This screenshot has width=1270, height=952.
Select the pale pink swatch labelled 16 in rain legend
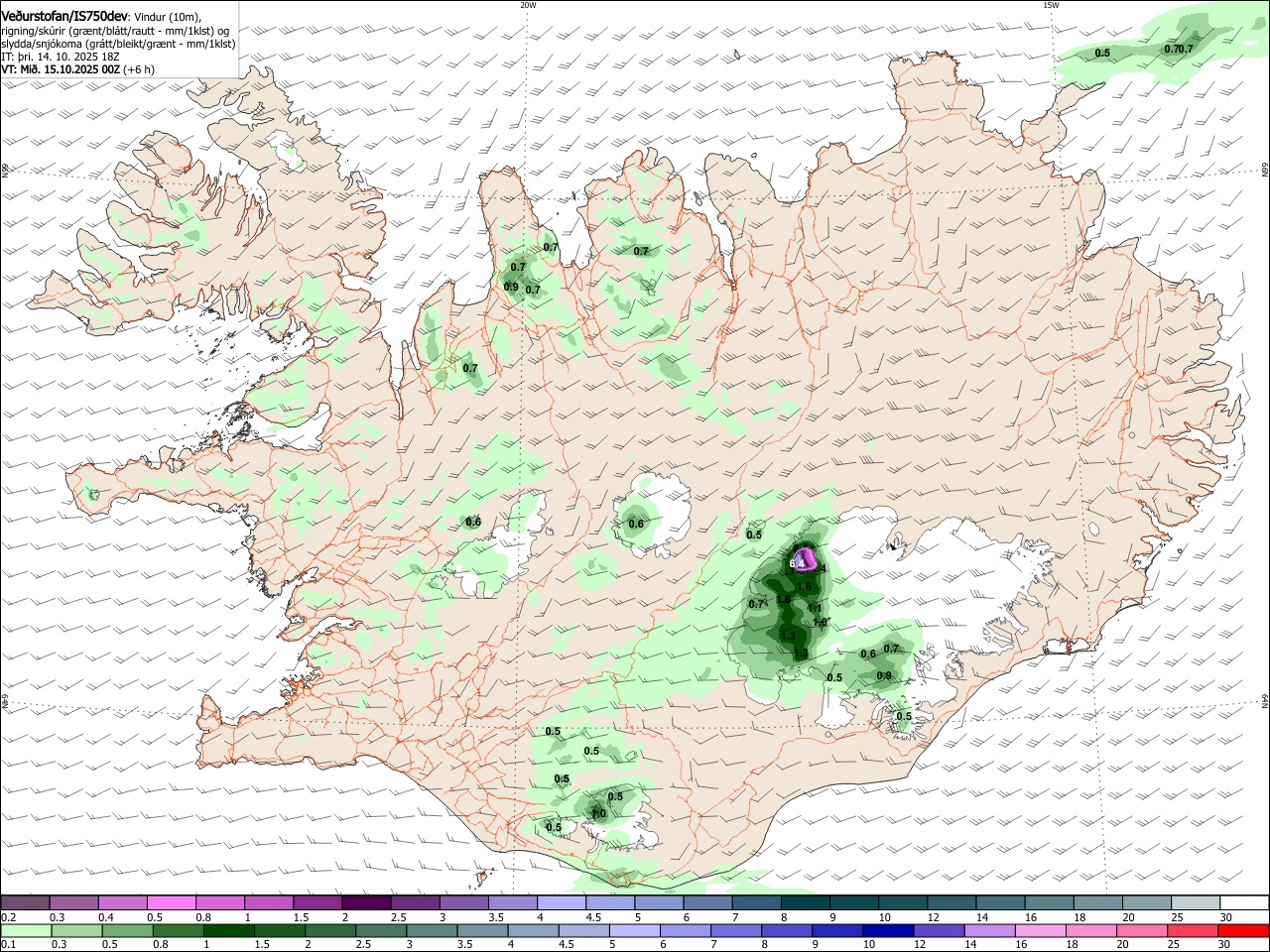1041,931
